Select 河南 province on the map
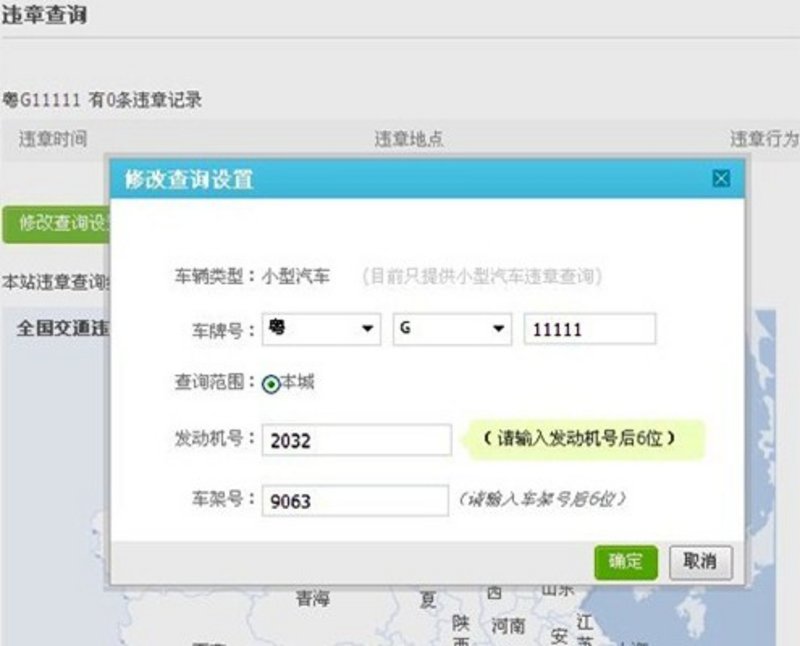800x646 pixels. pos(508,626)
